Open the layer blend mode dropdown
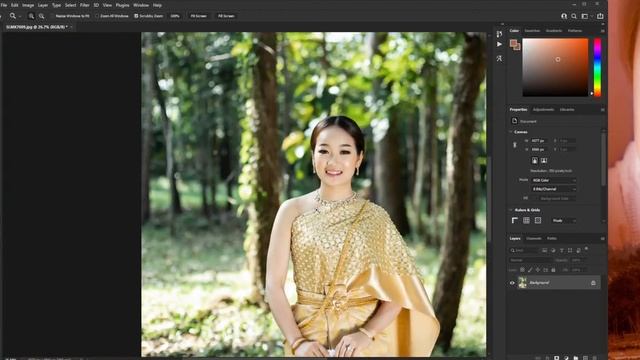Image resolution: width=640 pixels, height=360 pixels. tap(530, 260)
